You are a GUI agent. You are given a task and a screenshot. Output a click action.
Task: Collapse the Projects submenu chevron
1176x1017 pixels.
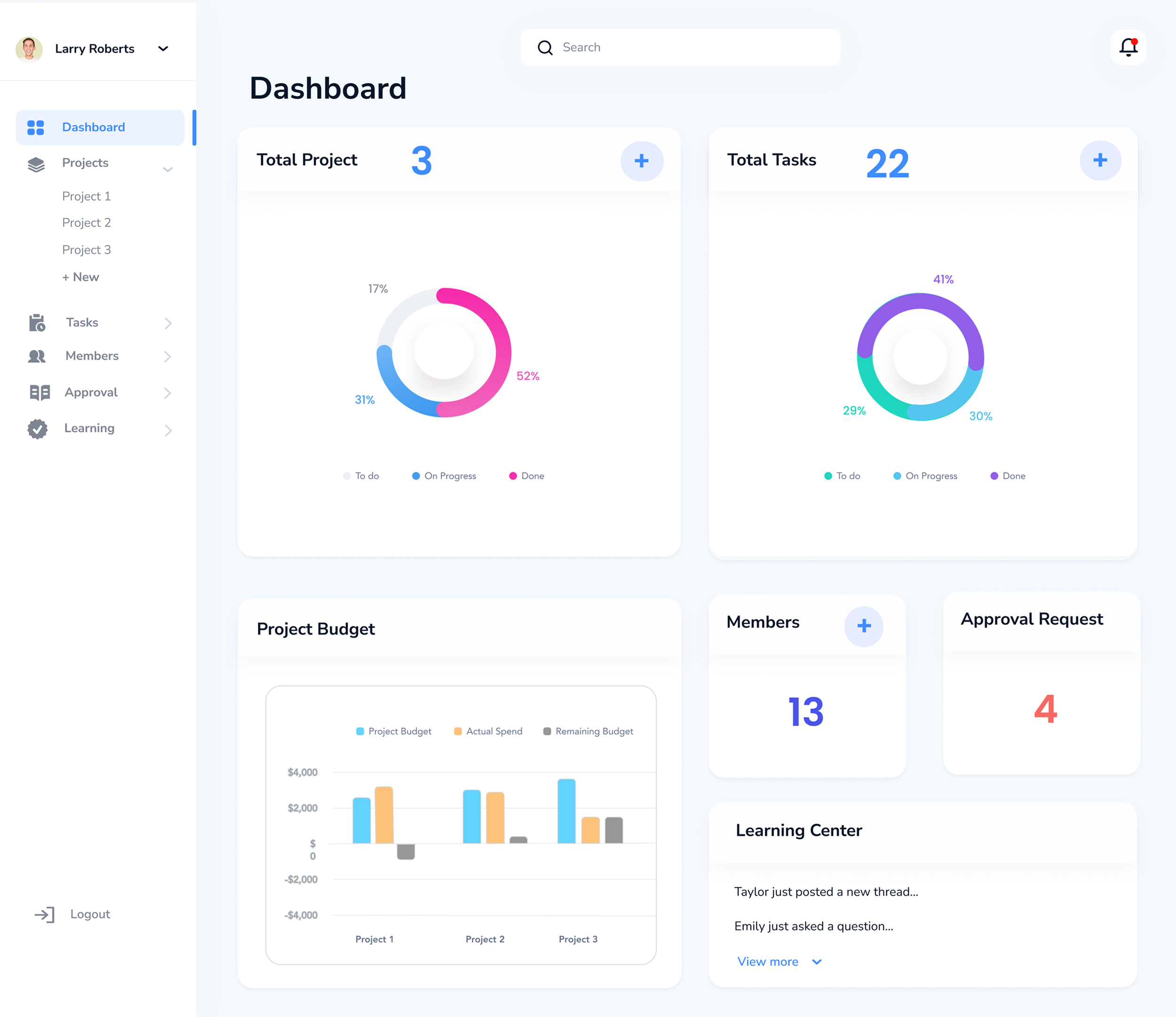pyautogui.click(x=167, y=169)
